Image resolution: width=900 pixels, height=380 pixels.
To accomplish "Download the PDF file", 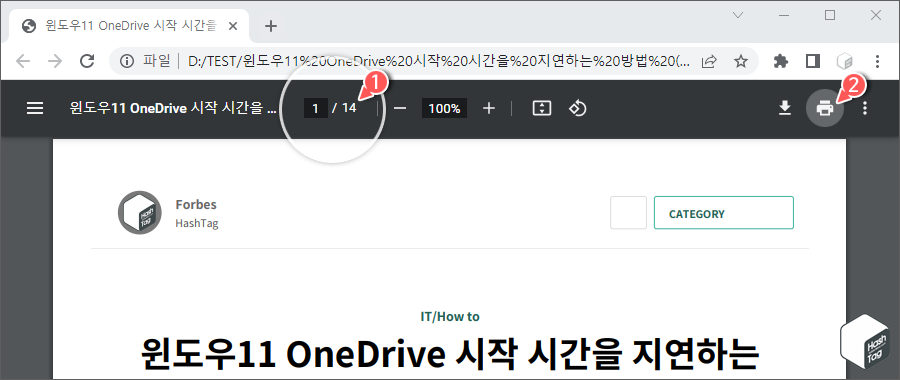I will pos(785,108).
